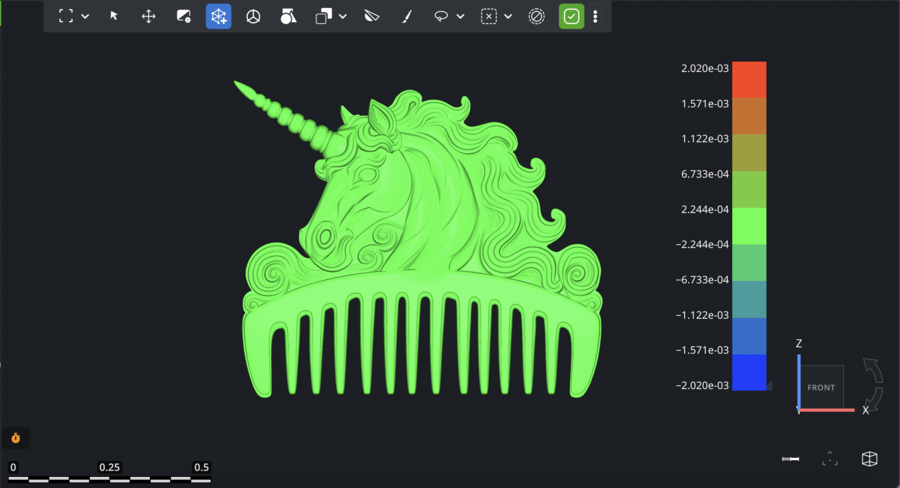
Task: Click the FRONT face of view cube
Action: coord(821,387)
